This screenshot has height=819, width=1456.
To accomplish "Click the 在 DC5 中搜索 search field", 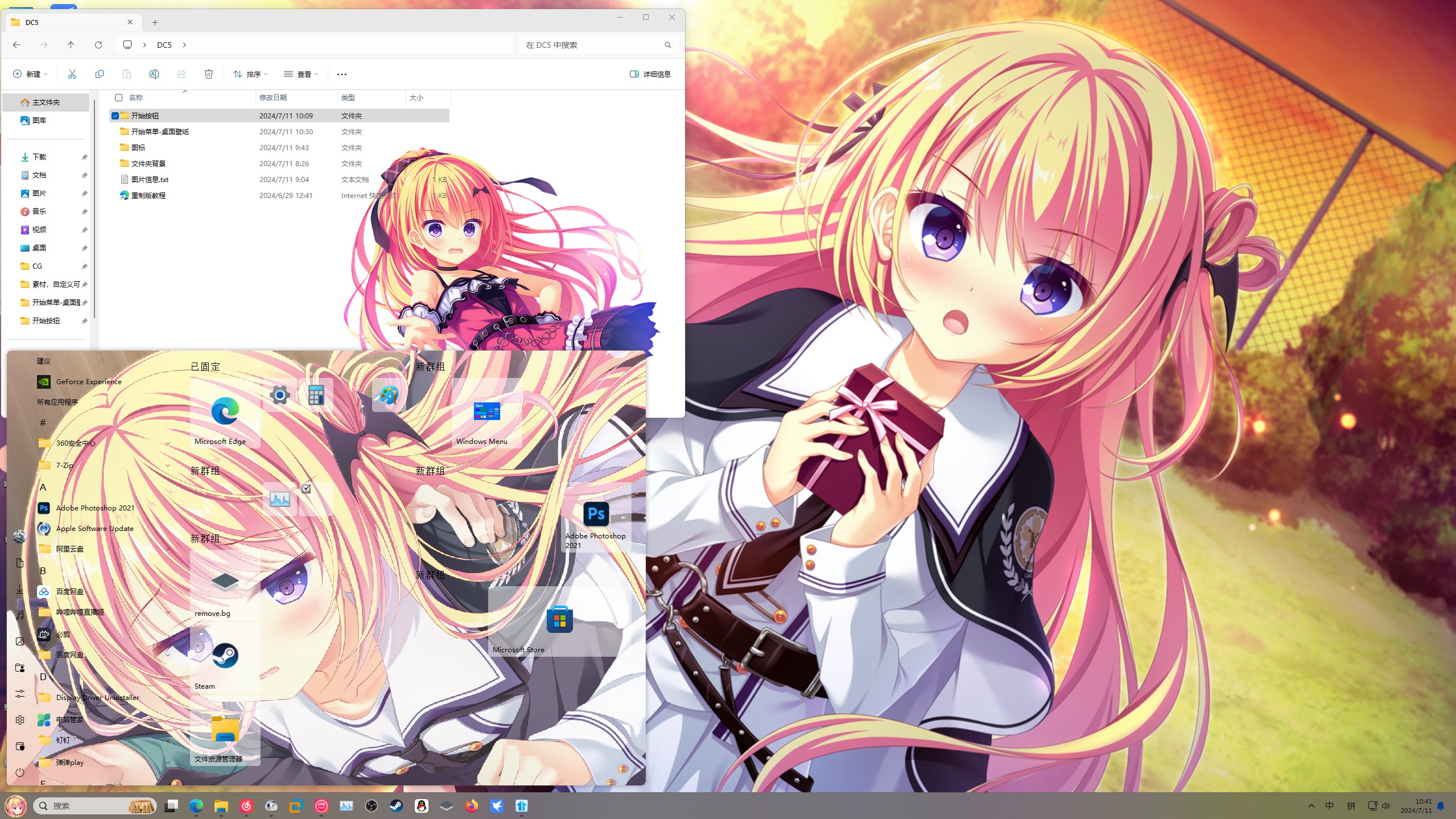I will (592, 44).
